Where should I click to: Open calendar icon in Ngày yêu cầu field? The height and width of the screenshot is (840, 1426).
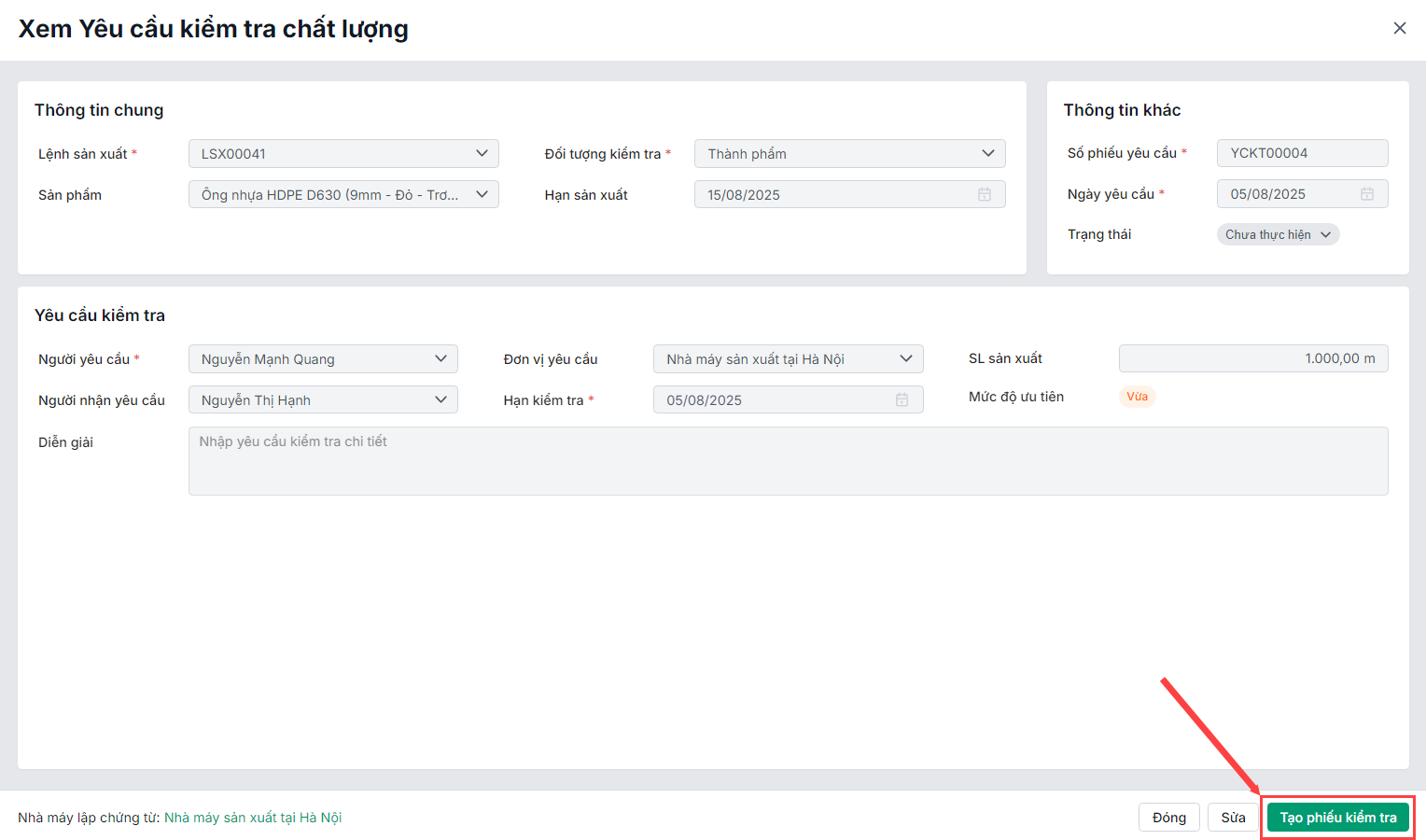coord(1367,194)
